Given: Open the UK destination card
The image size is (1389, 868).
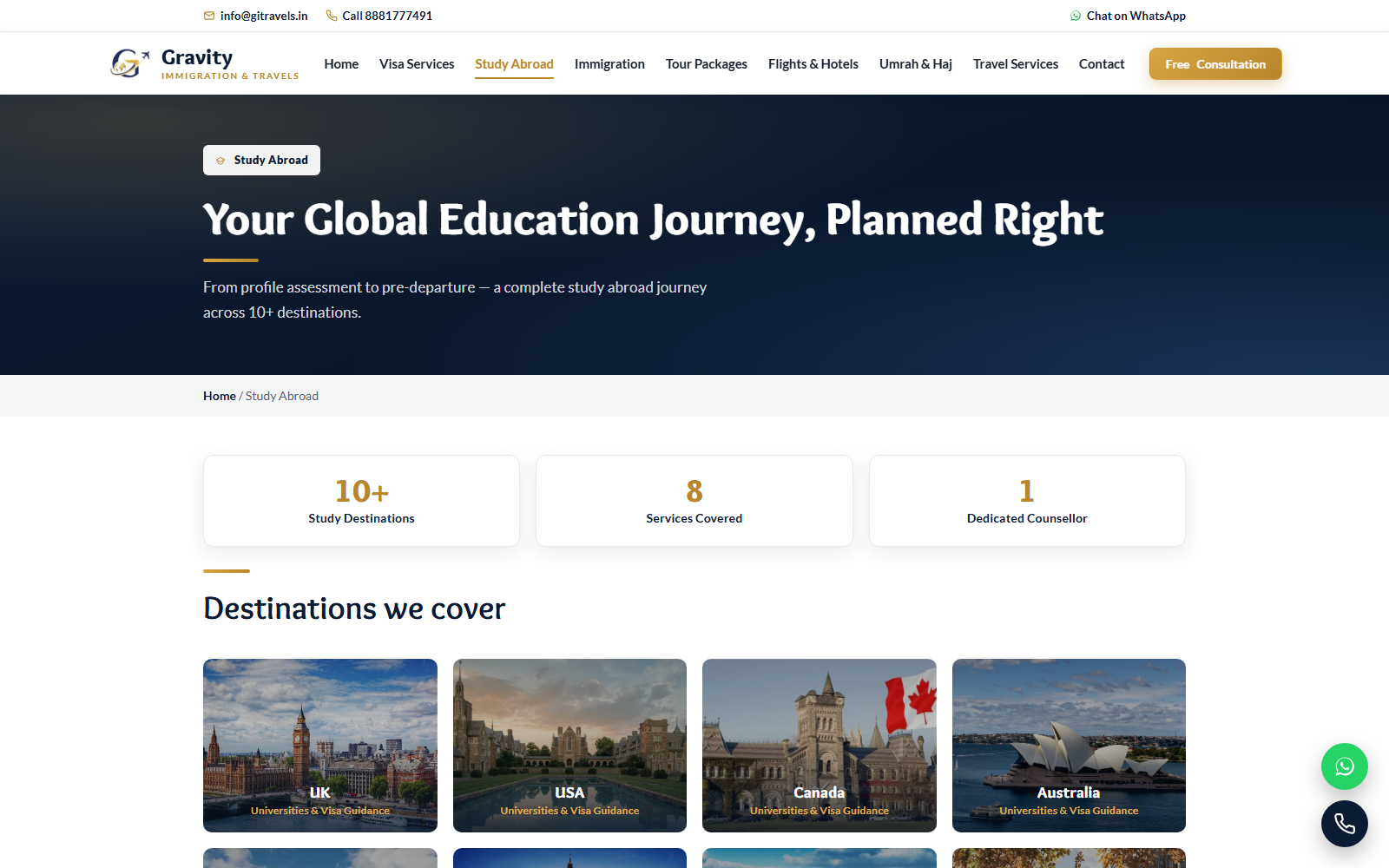Looking at the screenshot, I should point(320,746).
